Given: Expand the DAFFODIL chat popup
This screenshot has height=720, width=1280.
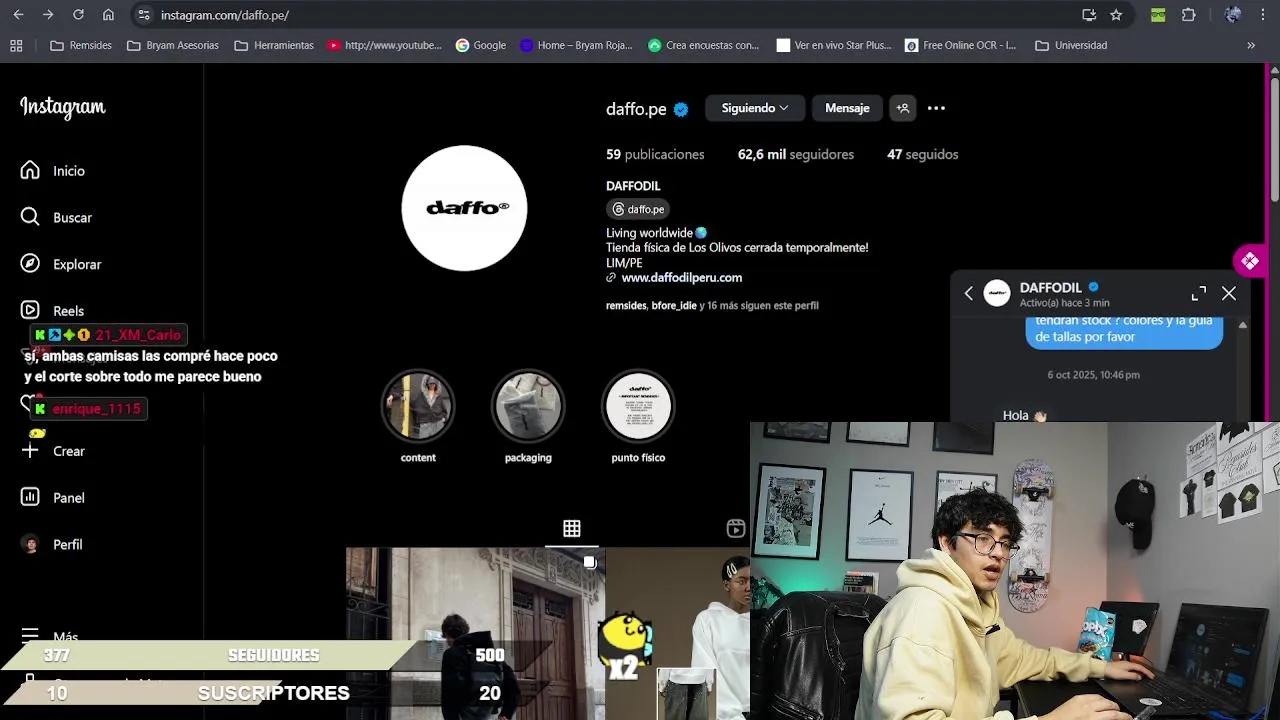Looking at the screenshot, I should click(x=1199, y=293).
